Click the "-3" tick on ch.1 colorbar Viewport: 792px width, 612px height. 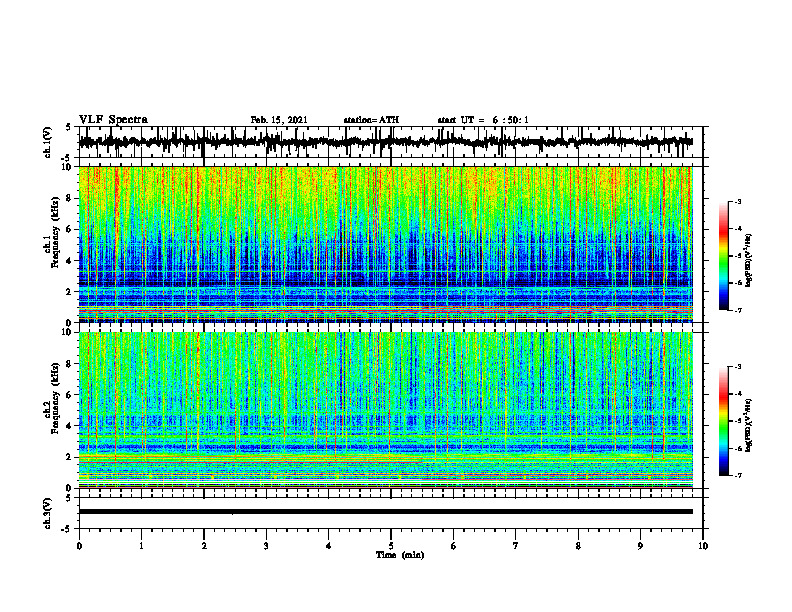(737, 201)
